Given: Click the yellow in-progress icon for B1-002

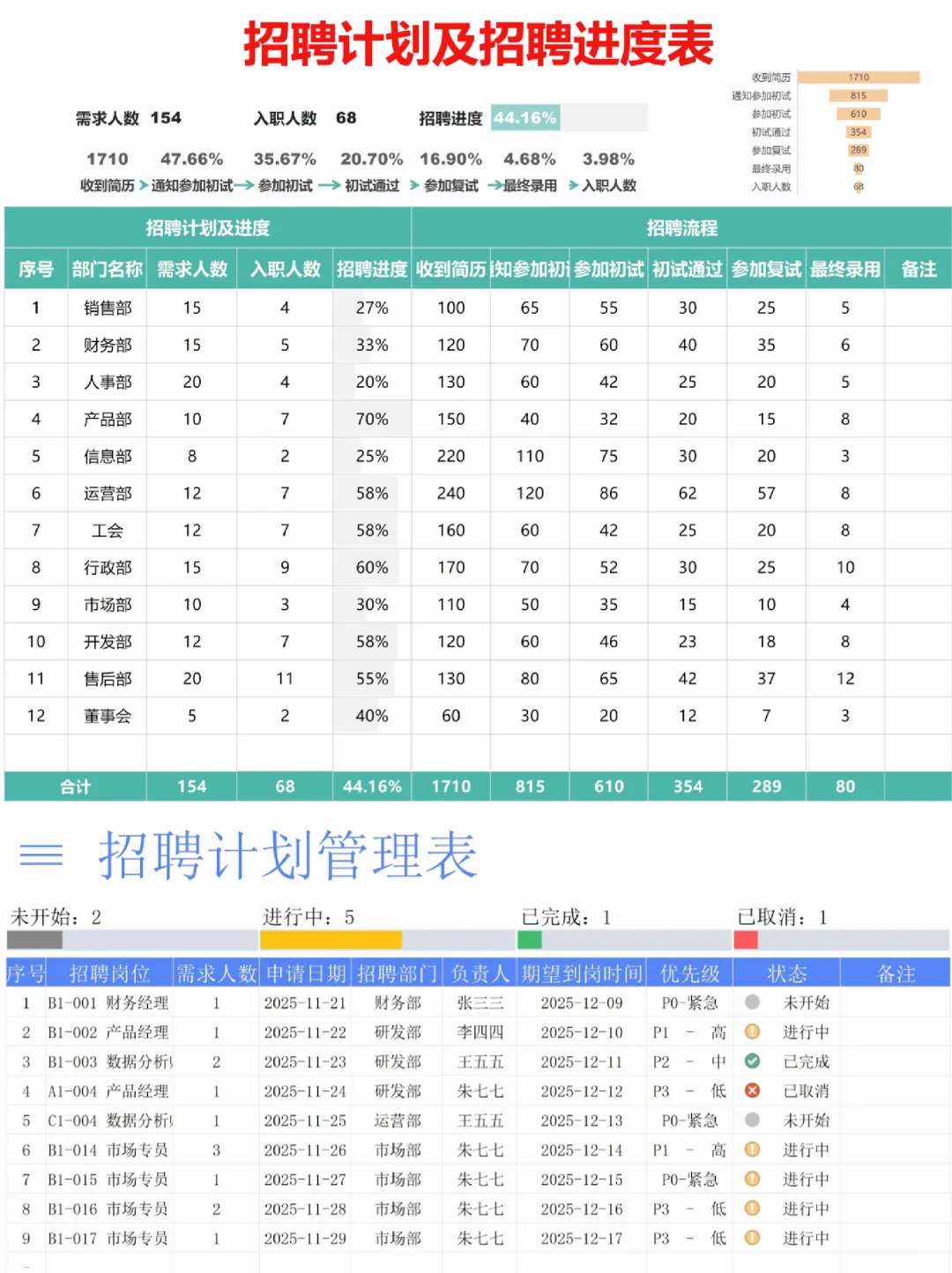Looking at the screenshot, I should point(754,1032).
